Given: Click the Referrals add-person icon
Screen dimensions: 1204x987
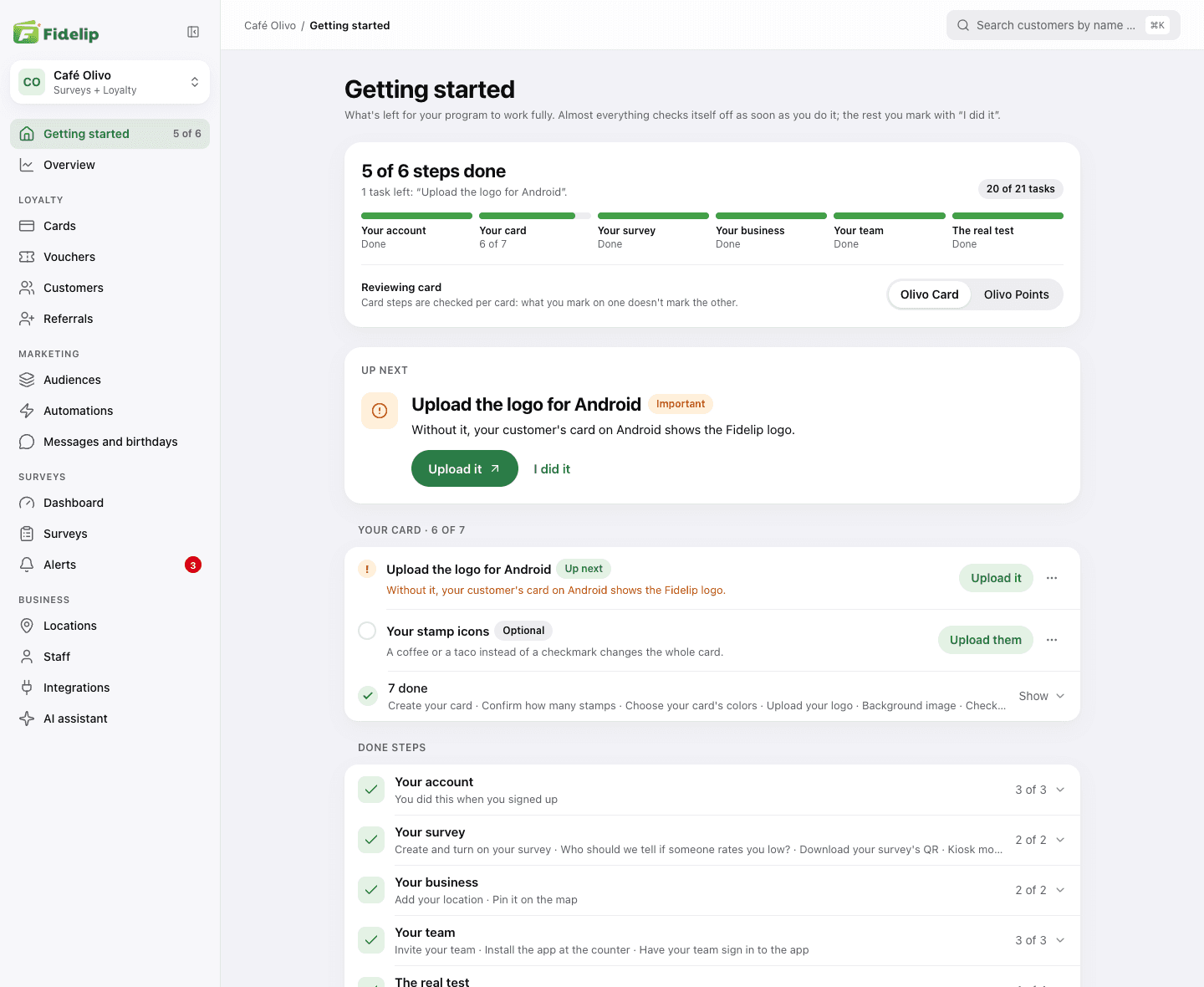Looking at the screenshot, I should point(27,319).
